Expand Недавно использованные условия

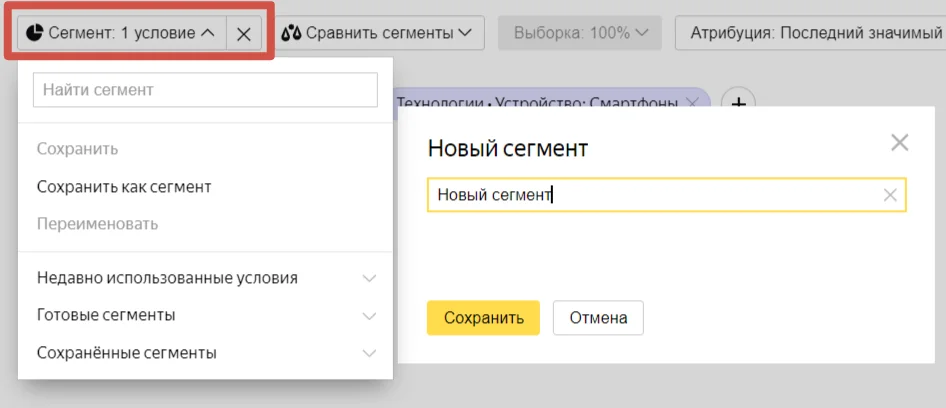click(x=205, y=278)
